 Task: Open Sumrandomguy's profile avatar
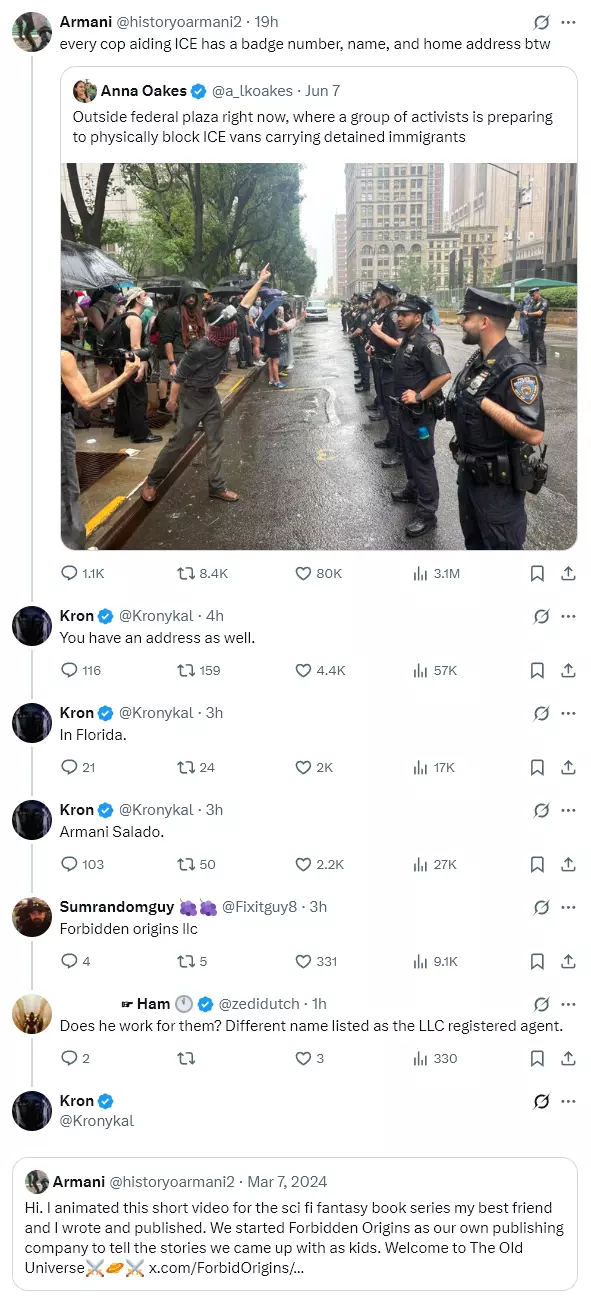[32, 917]
